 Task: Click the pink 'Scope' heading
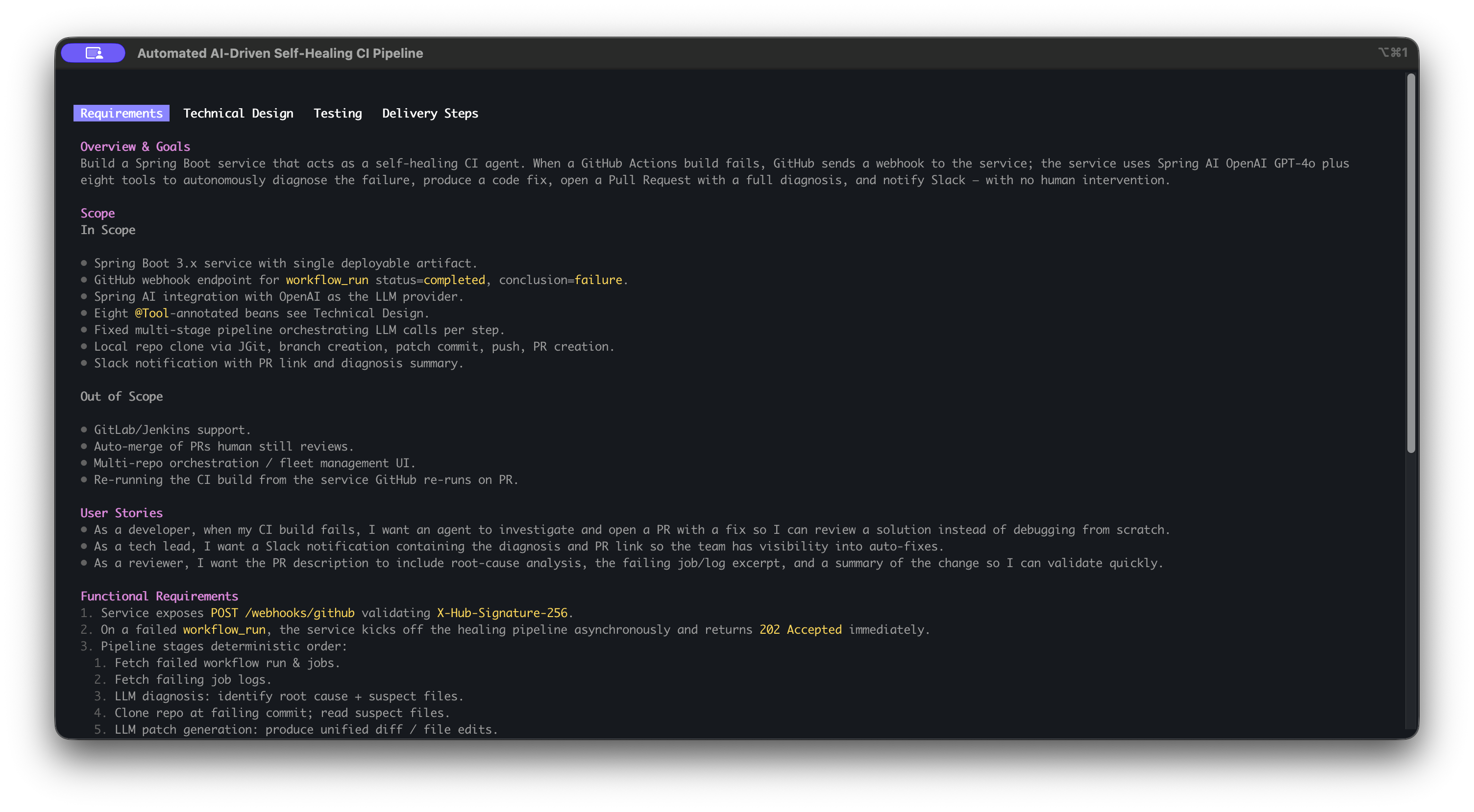98,214
